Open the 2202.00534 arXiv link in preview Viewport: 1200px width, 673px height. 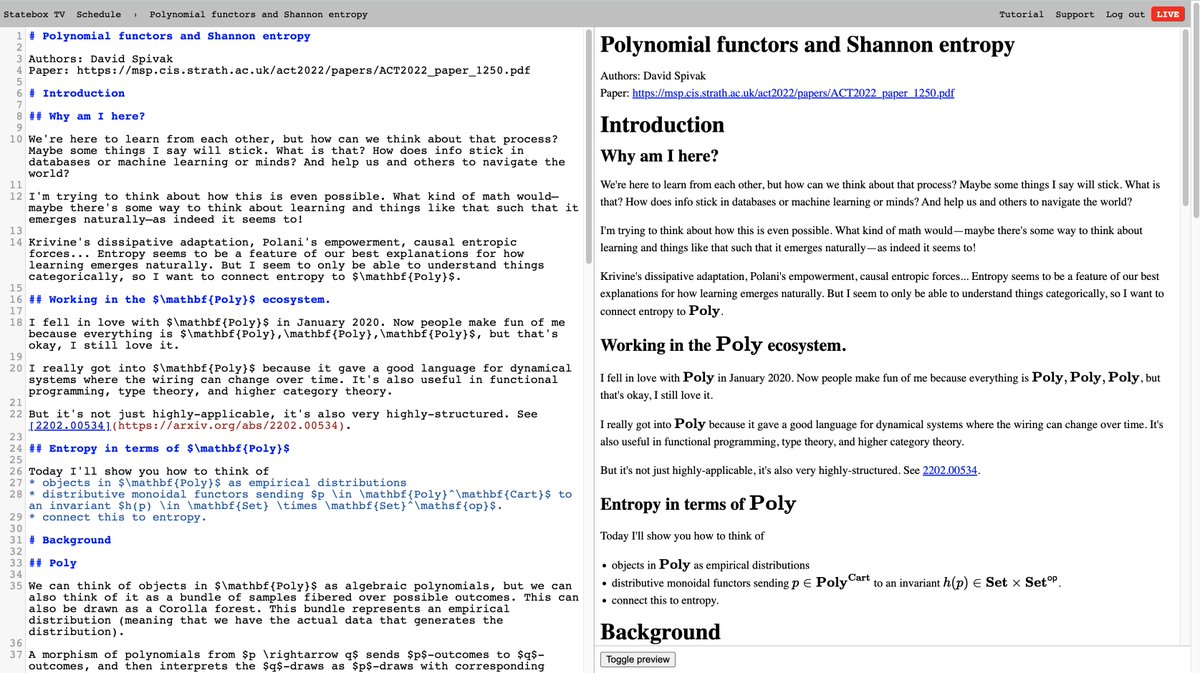pyautogui.click(x=950, y=469)
